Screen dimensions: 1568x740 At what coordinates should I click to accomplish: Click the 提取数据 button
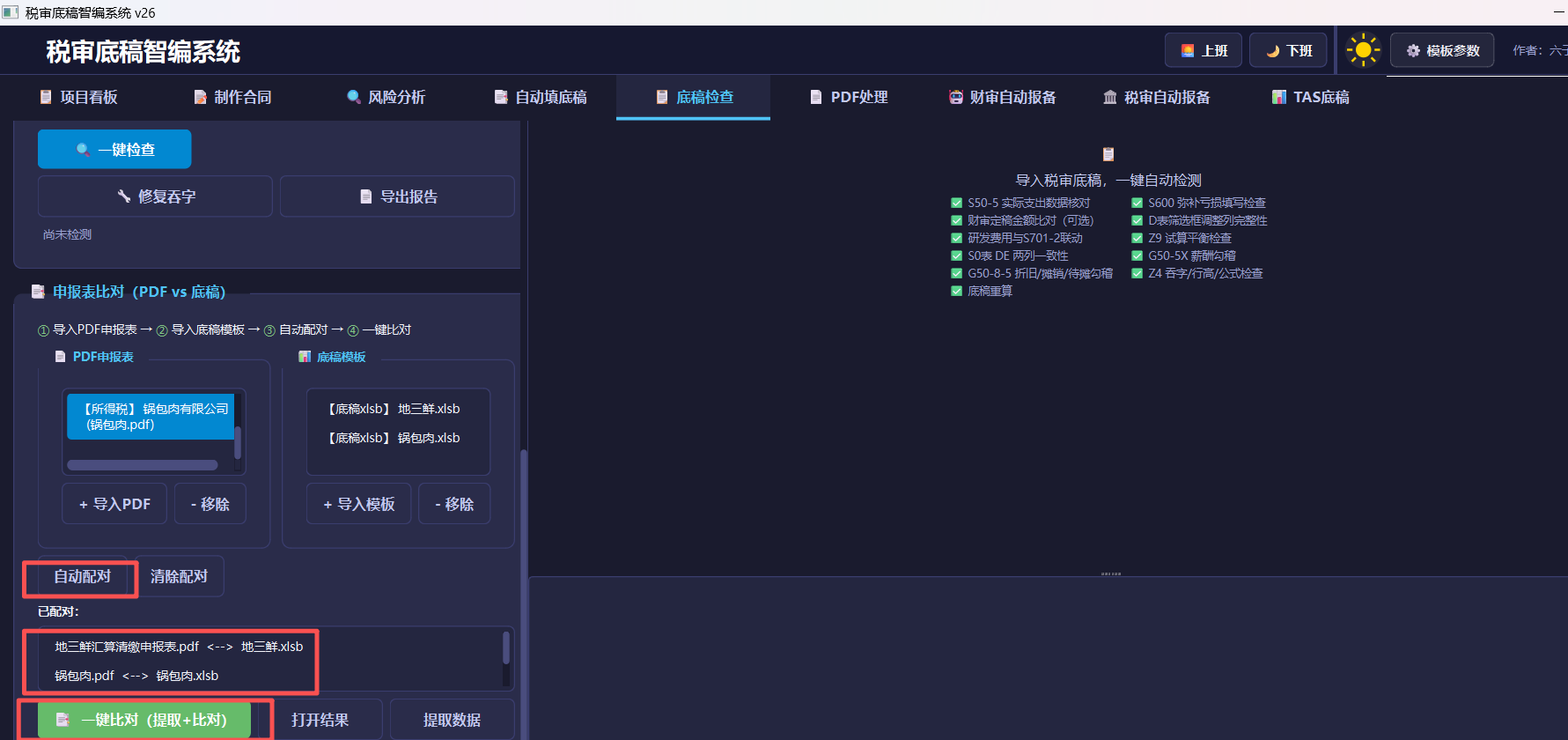[452, 720]
